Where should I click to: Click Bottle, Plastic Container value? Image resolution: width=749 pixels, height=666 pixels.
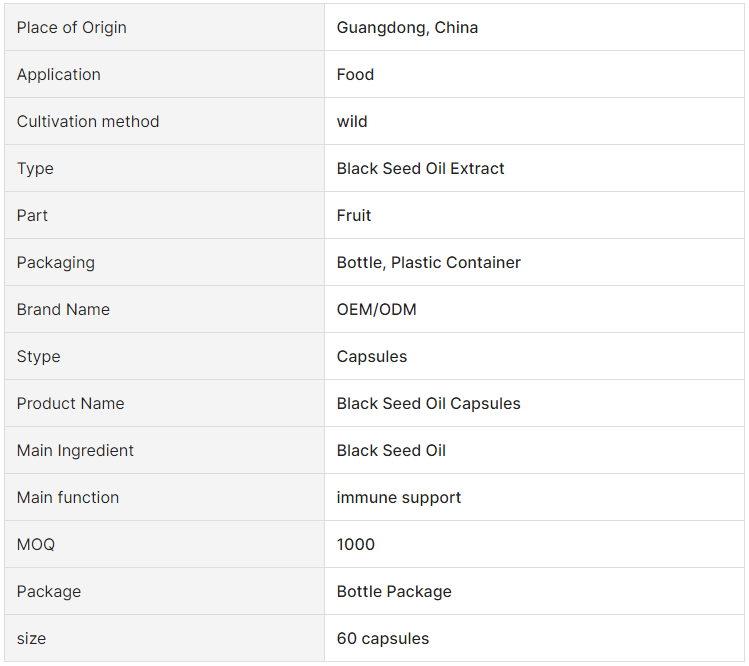[x=428, y=262]
